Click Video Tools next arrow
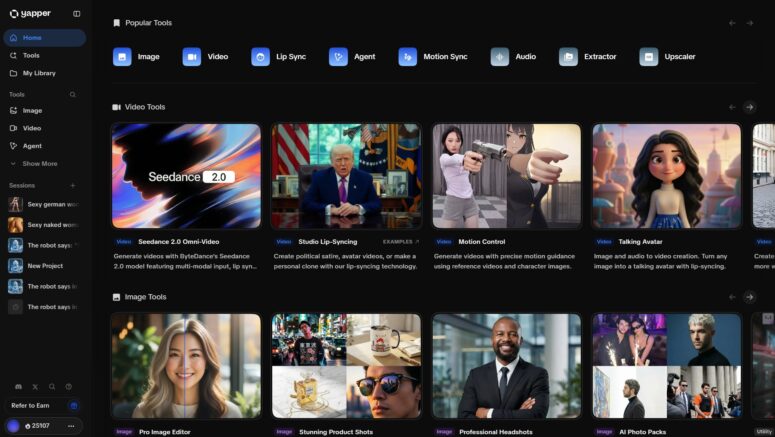The image size is (775, 437). pyautogui.click(x=750, y=107)
